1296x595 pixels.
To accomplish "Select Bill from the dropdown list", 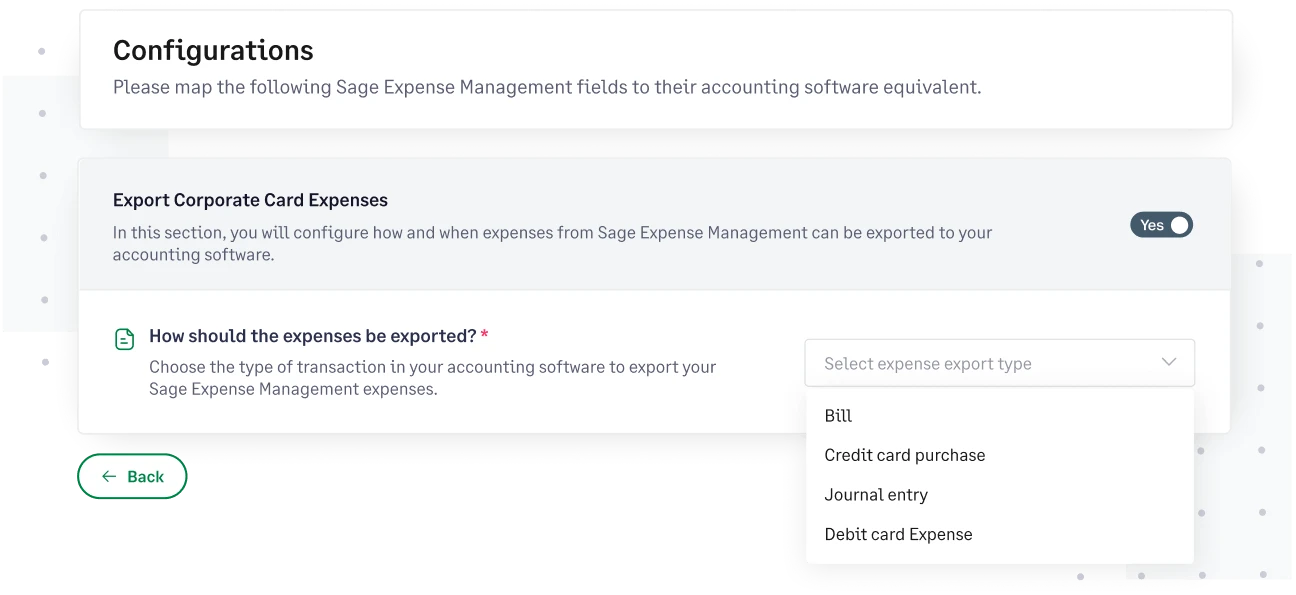I will 839,415.
